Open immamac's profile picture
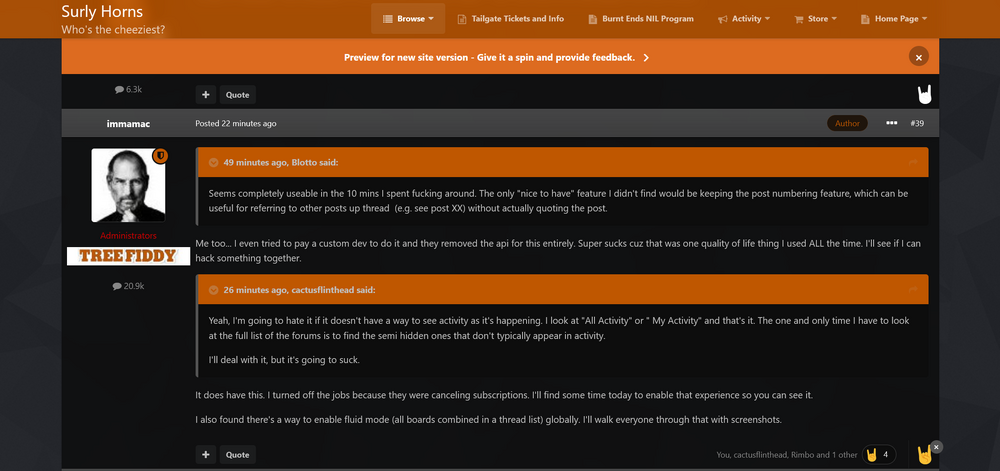This screenshot has height=471, width=1000. point(128,185)
